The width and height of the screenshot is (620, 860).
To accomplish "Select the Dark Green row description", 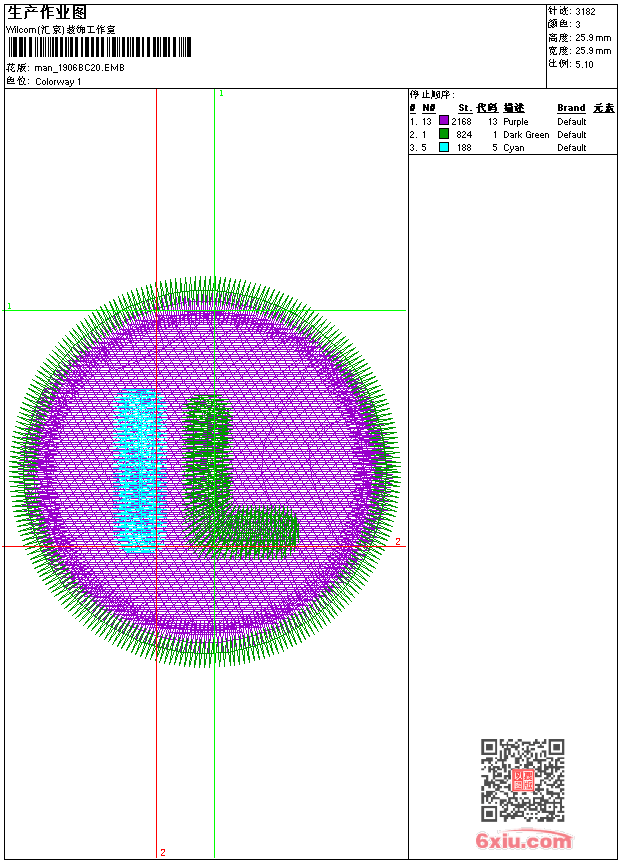I will tap(526, 135).
